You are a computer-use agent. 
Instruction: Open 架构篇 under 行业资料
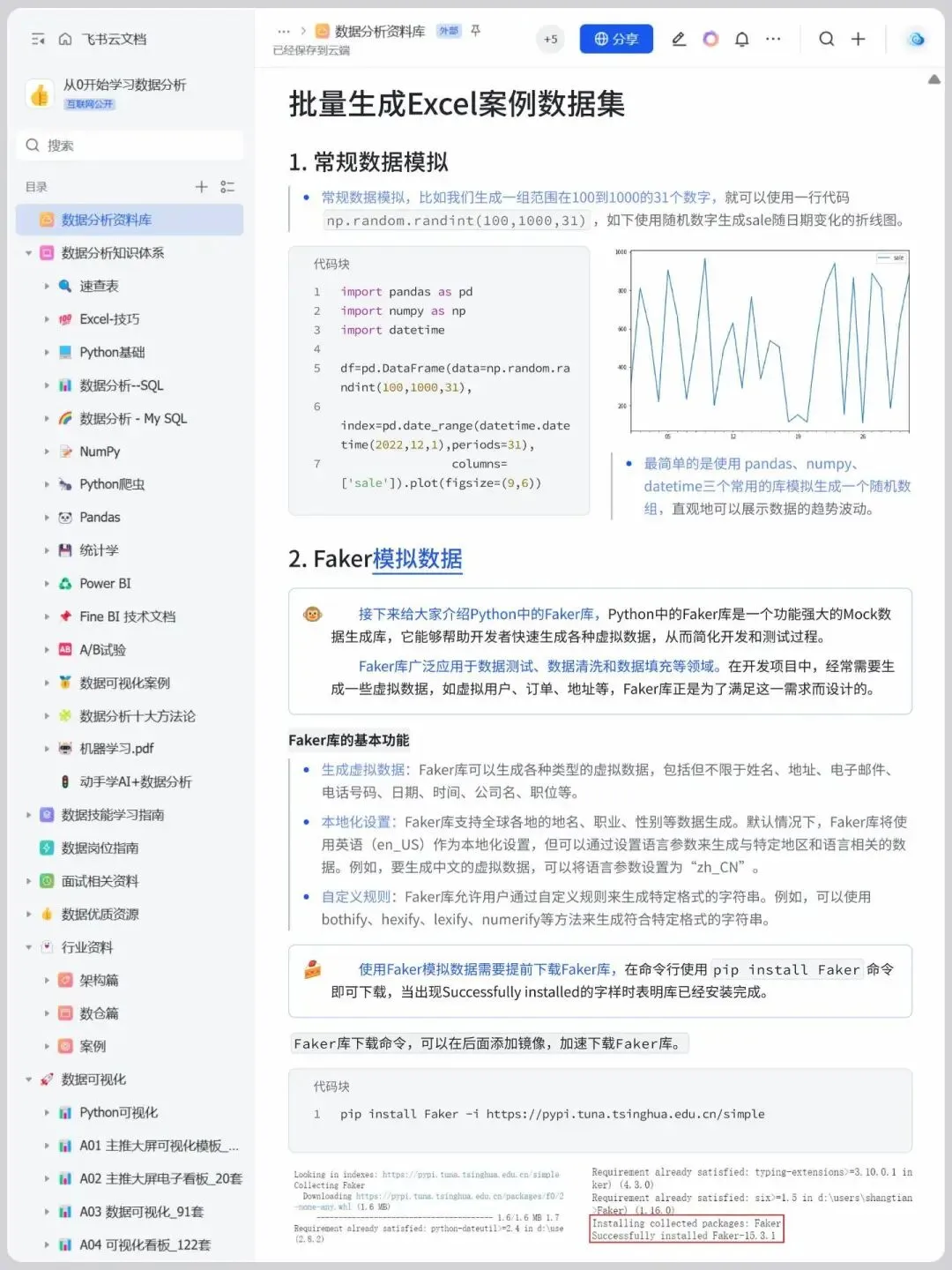99,981
